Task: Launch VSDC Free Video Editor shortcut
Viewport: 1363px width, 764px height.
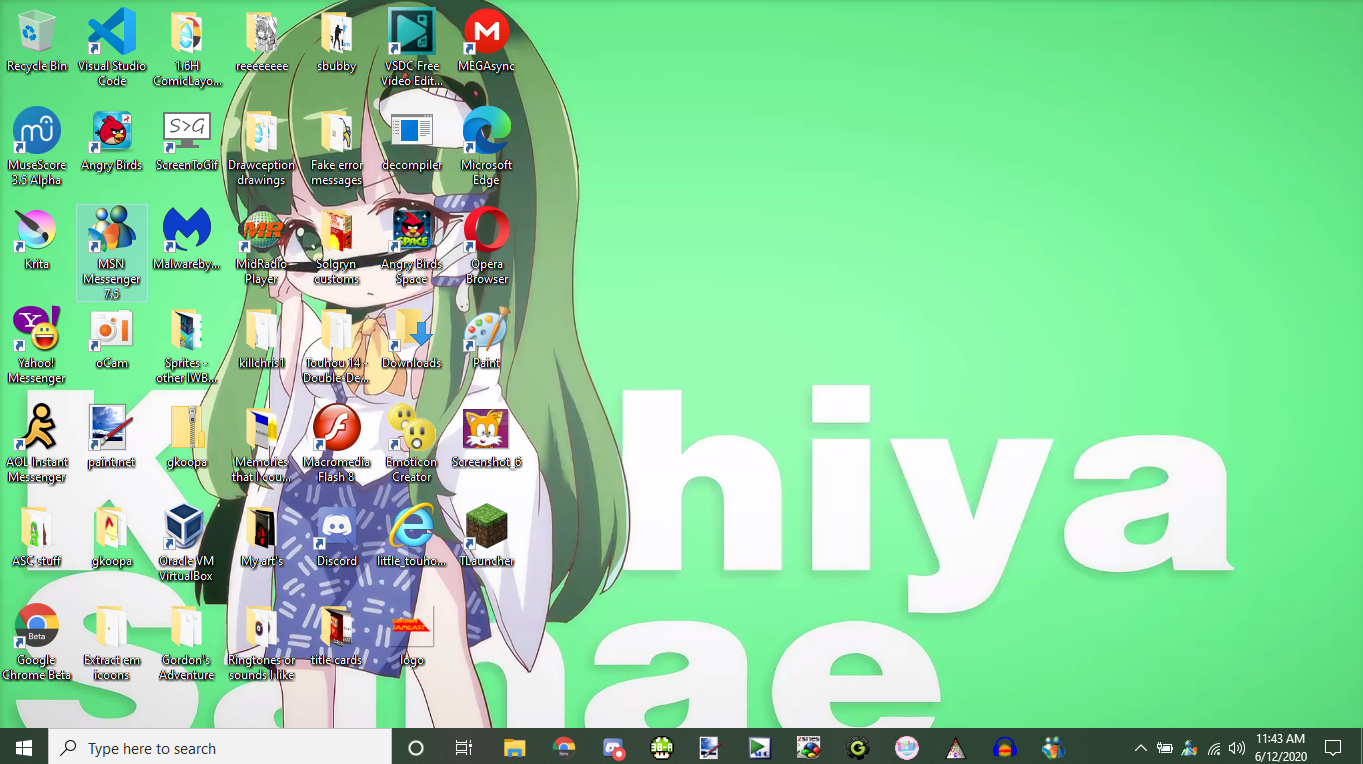Action: point(412,48)
